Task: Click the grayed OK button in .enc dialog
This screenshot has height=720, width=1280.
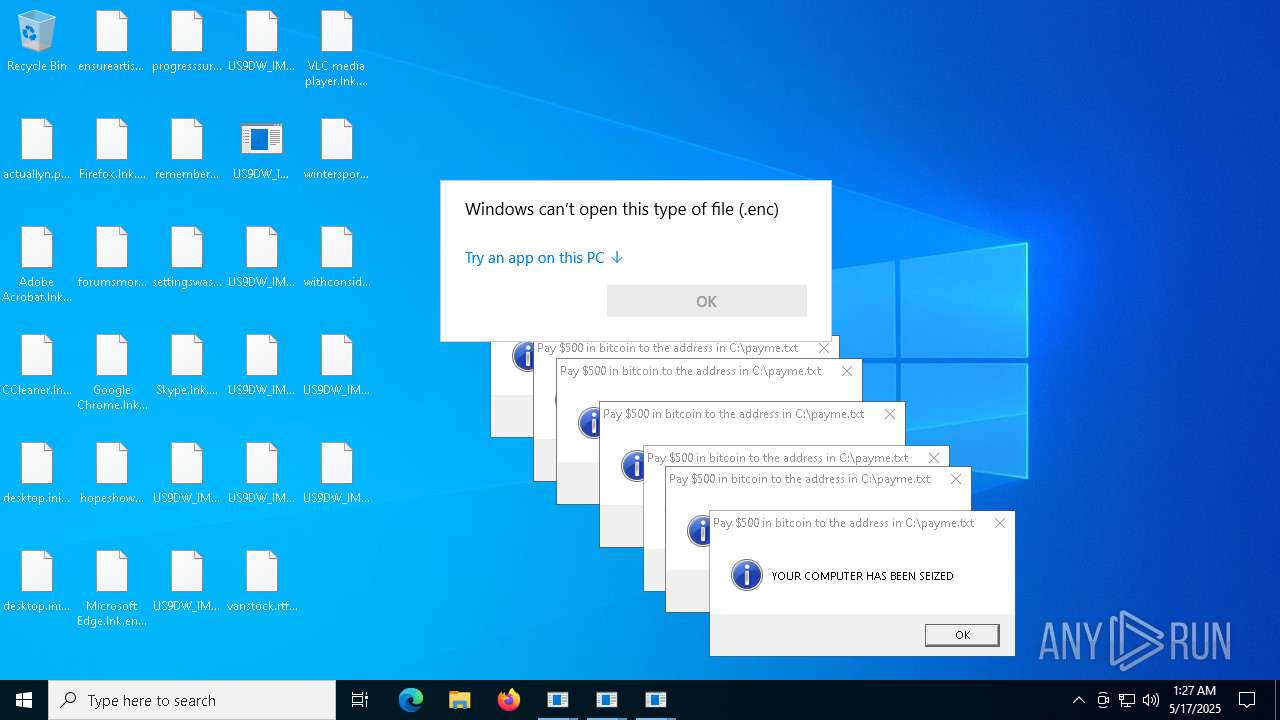Action: click(707, 301)
